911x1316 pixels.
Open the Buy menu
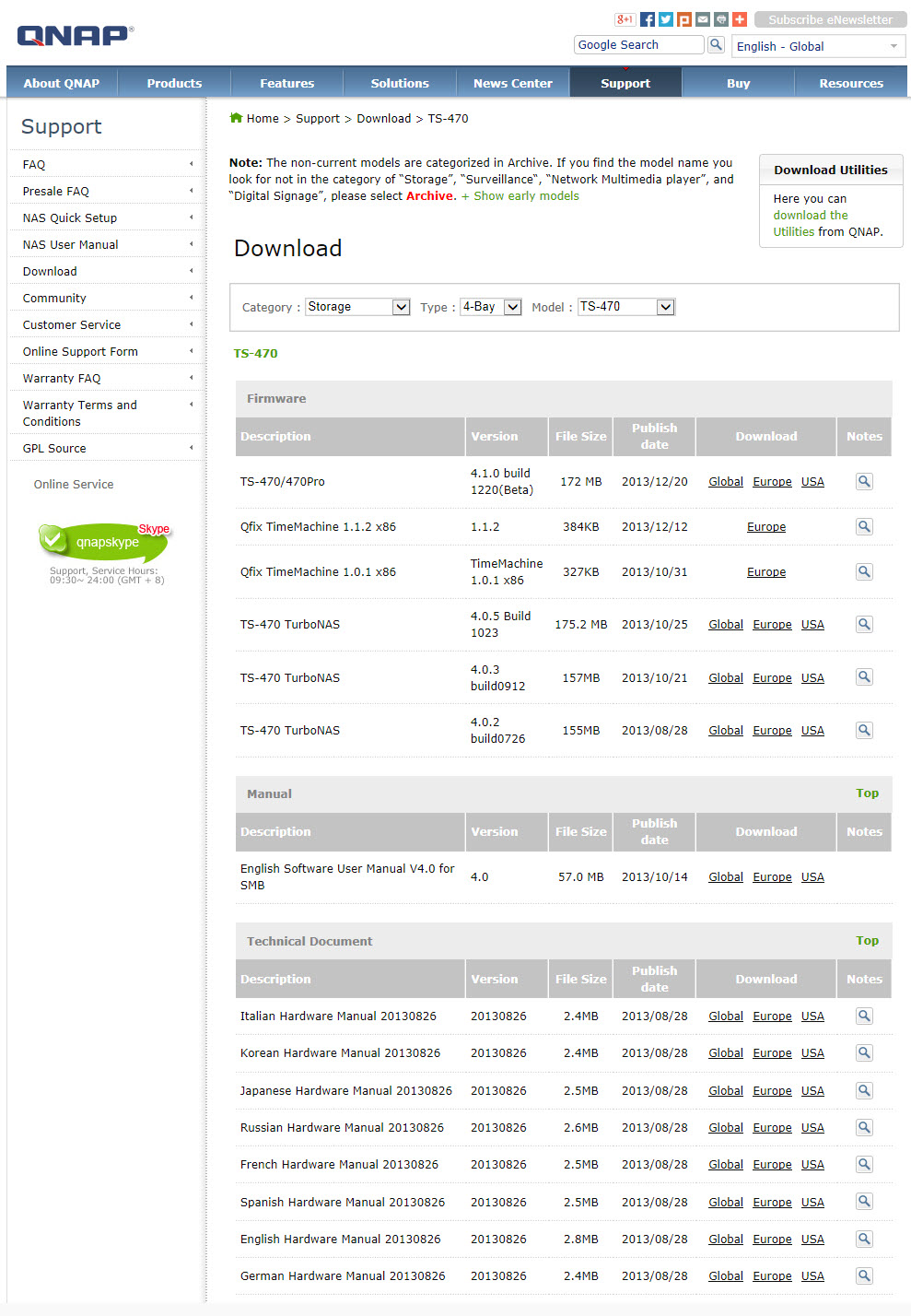tap(739, 83)
